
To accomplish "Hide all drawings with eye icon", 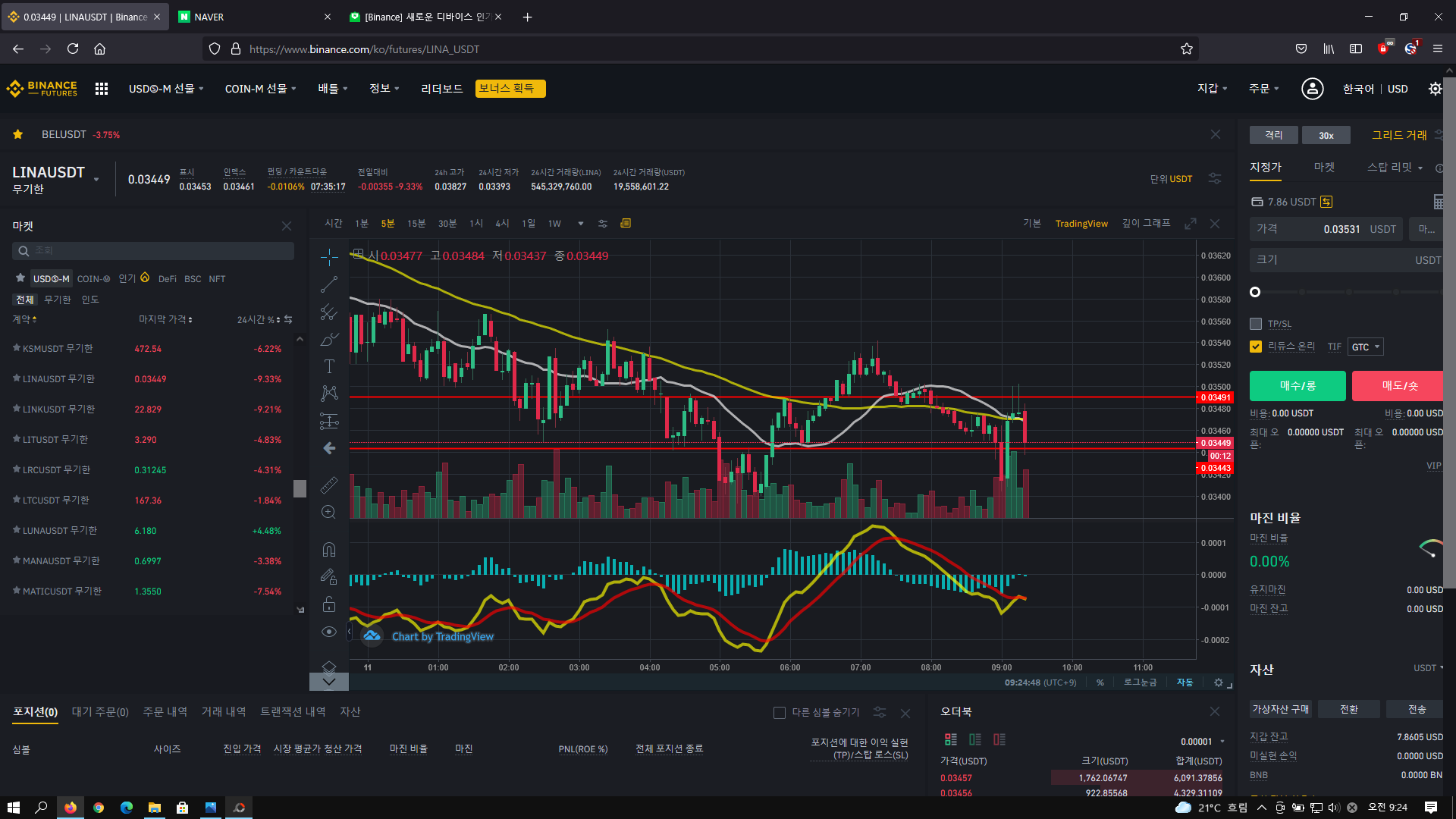I will tap(329, 632).
